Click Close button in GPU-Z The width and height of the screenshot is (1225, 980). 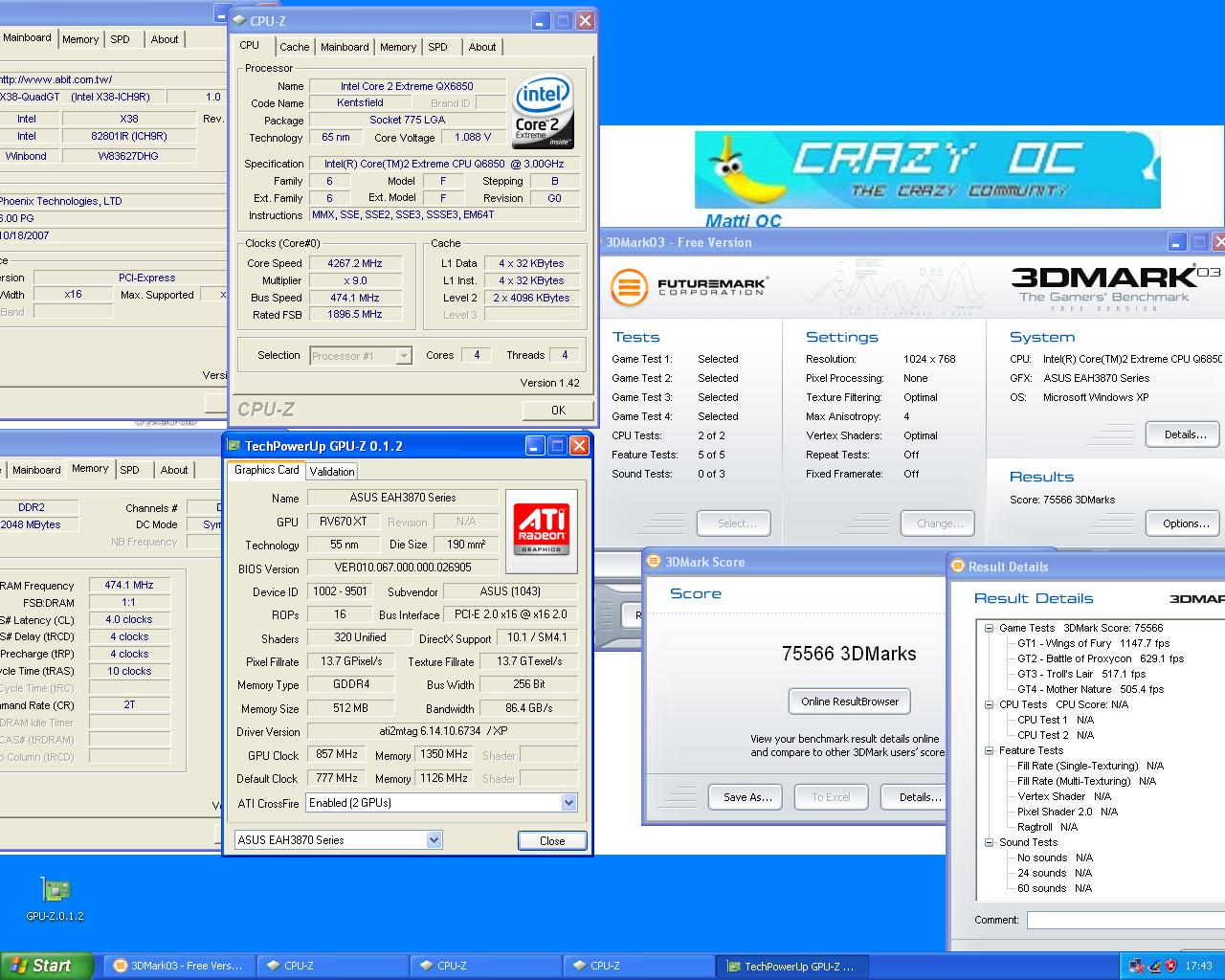point(552,840)
